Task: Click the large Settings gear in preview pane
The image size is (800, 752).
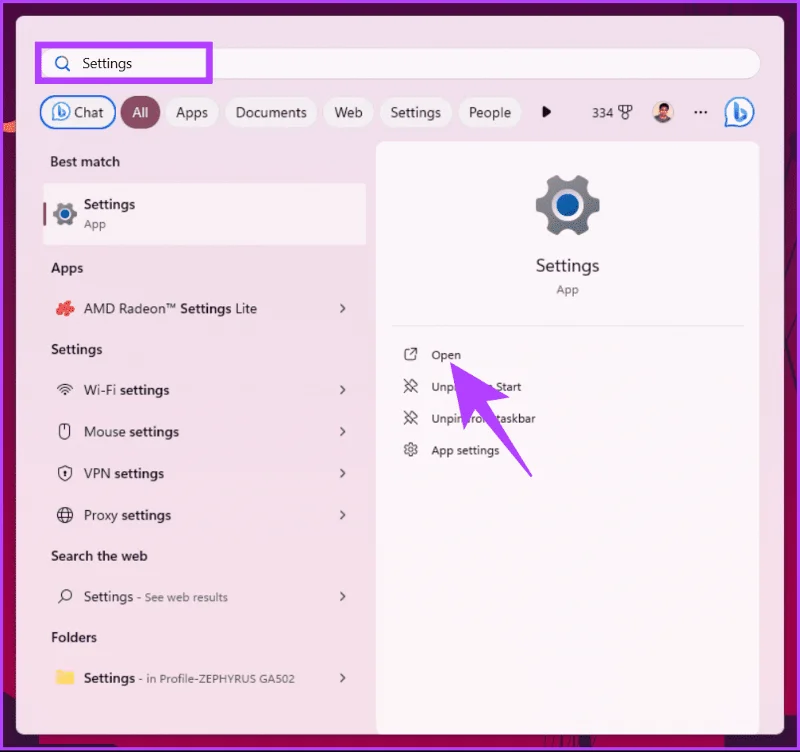Action: tap(567, 205)
